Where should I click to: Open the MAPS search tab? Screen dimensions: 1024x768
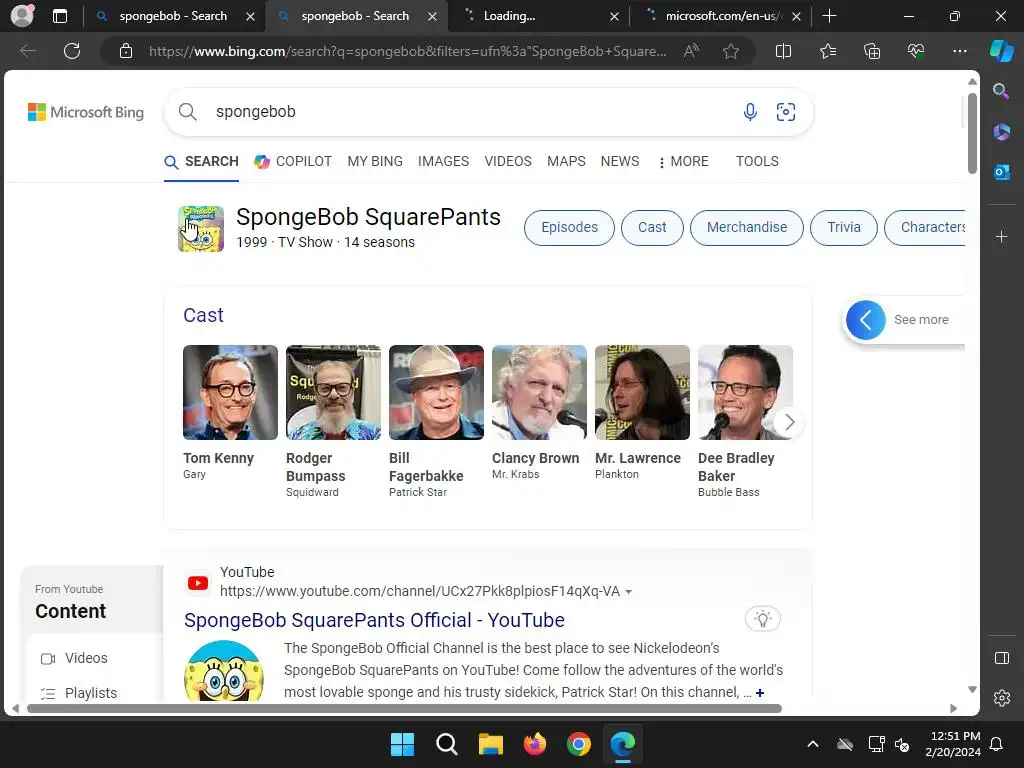[x=566, y=161]
